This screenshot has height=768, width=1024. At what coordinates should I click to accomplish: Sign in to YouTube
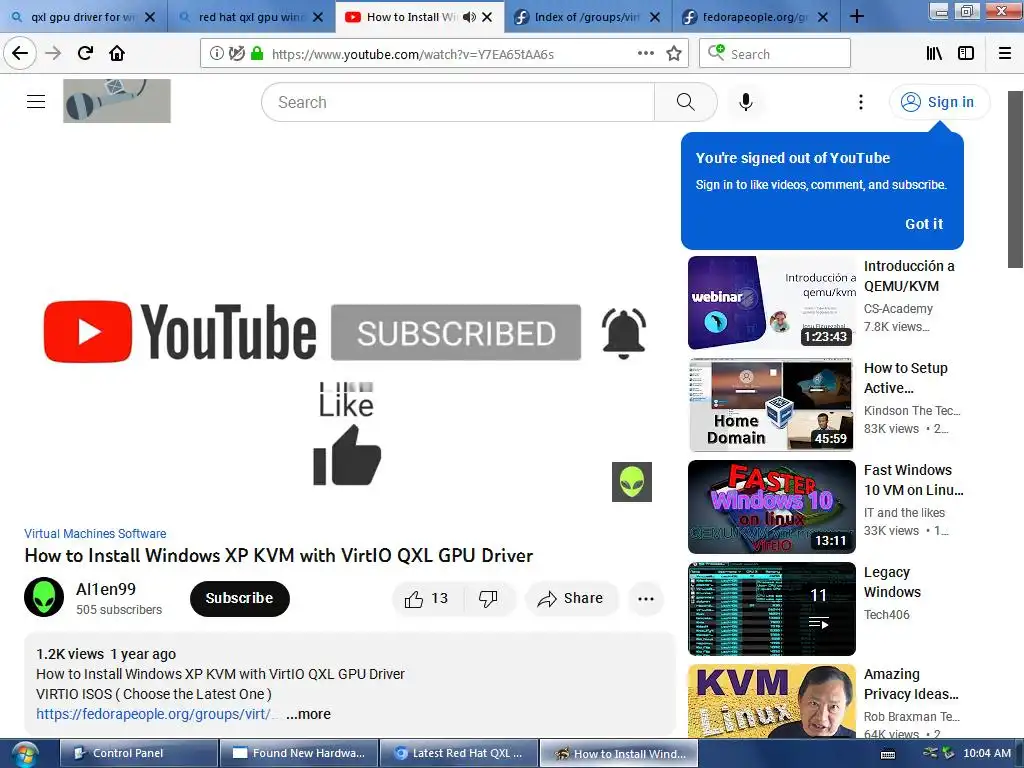[x=939, y=102]
